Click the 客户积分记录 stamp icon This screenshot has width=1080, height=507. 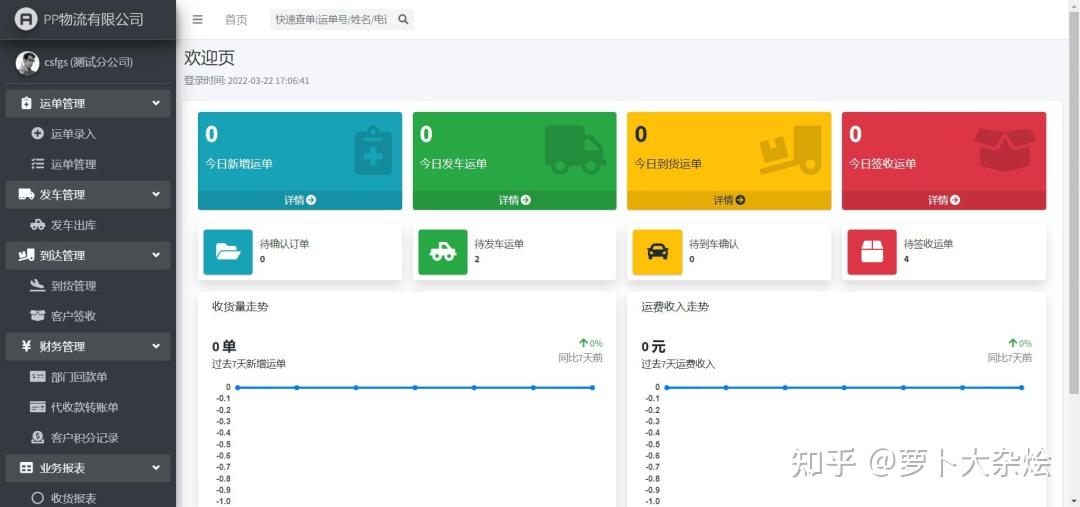(37, 437)
